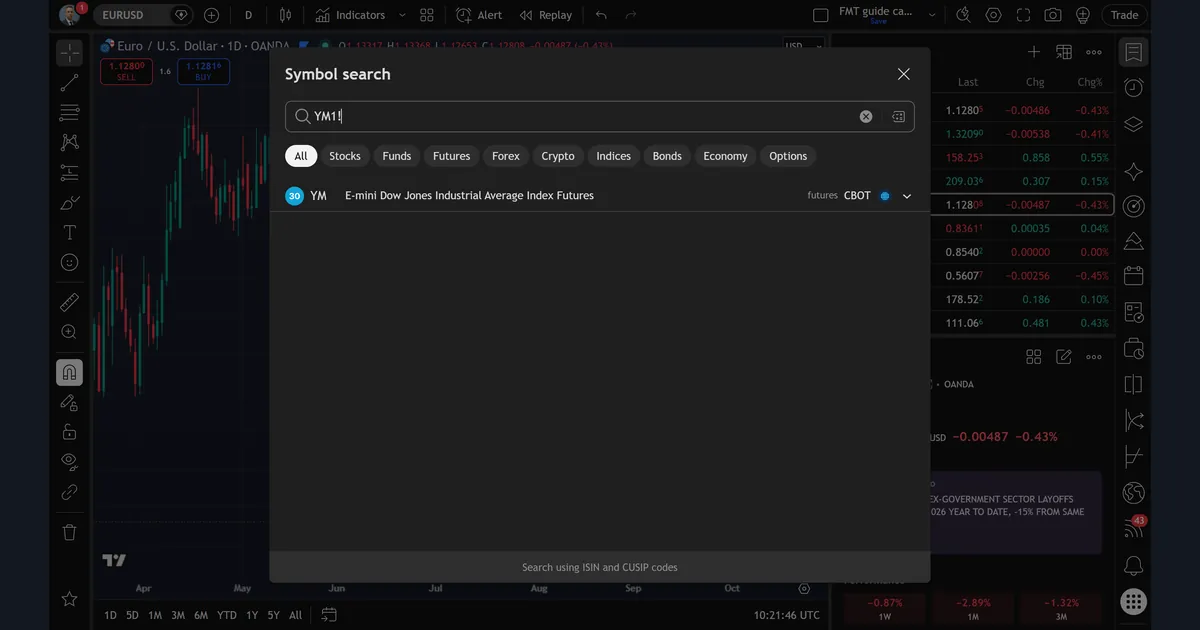Sort the watchlist by Chg% column
1200x630 pixels.
click(1090, 82)
